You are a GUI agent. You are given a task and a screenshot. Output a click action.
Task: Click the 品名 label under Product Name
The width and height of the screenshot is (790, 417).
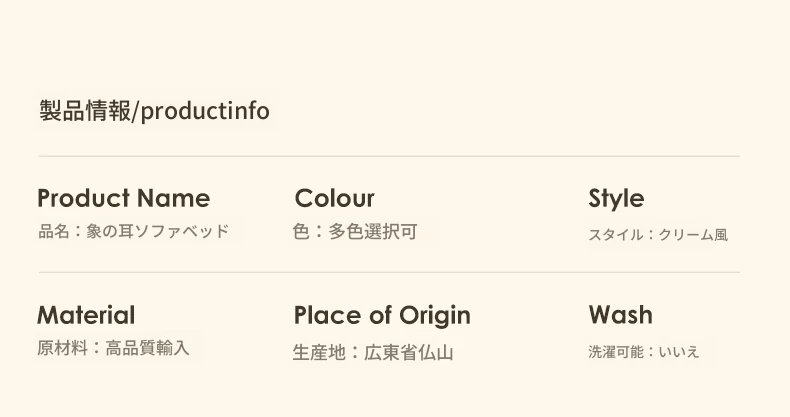coord(53,231)
